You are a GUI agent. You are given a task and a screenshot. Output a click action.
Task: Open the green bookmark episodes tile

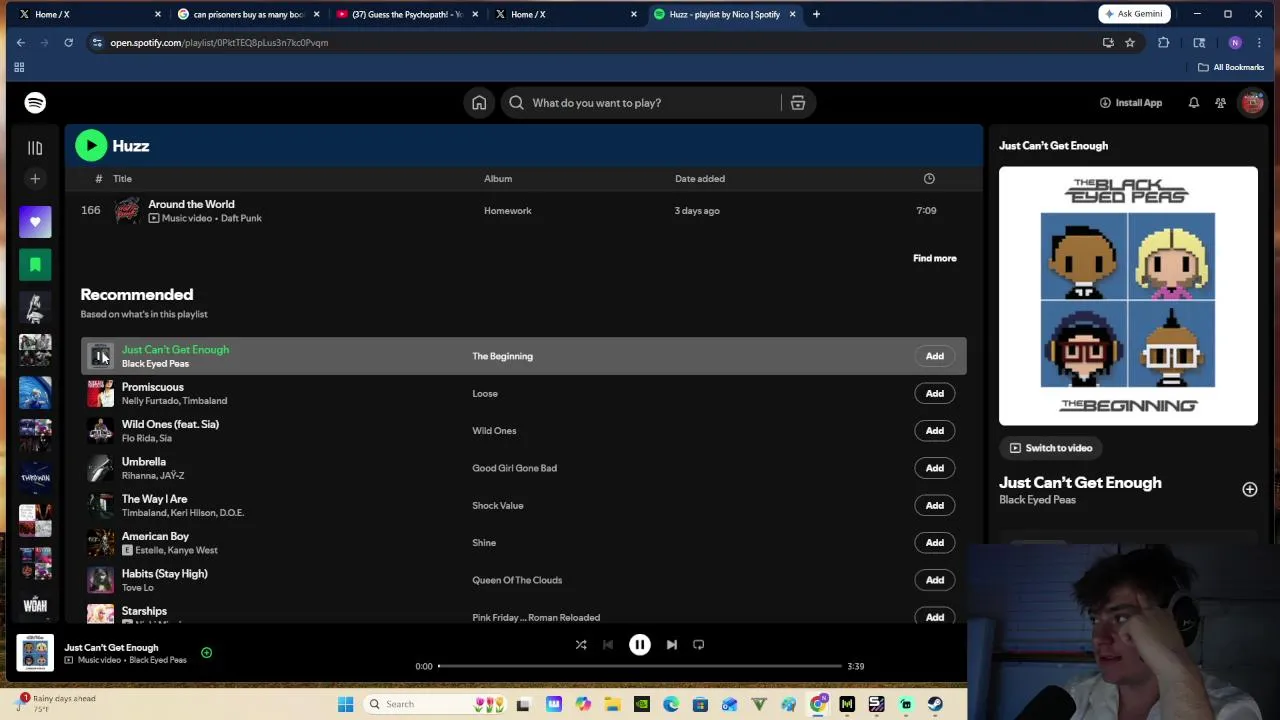tap(35, 265)
